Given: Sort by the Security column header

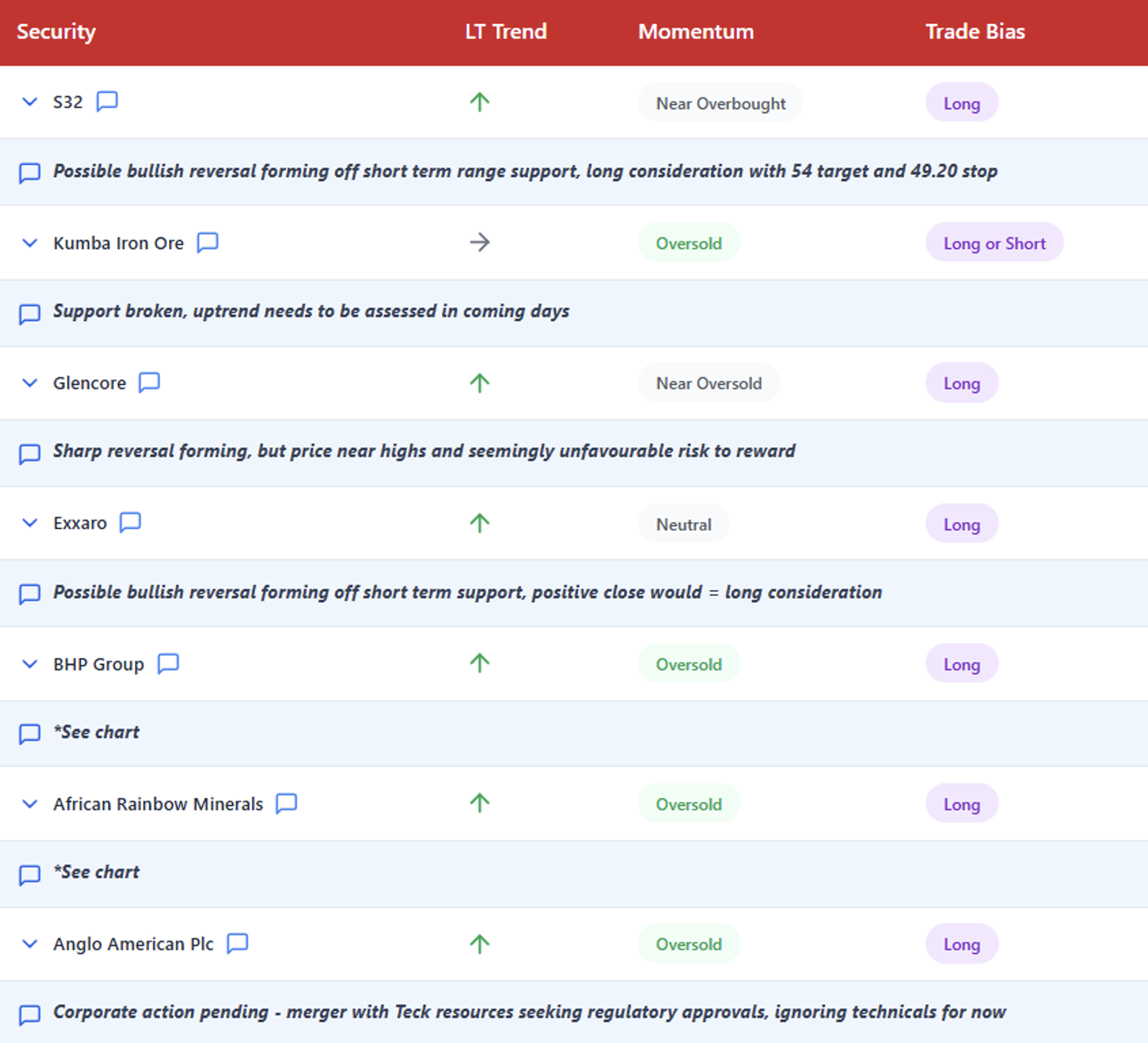Looking at the screenshot, I should 56,31.
